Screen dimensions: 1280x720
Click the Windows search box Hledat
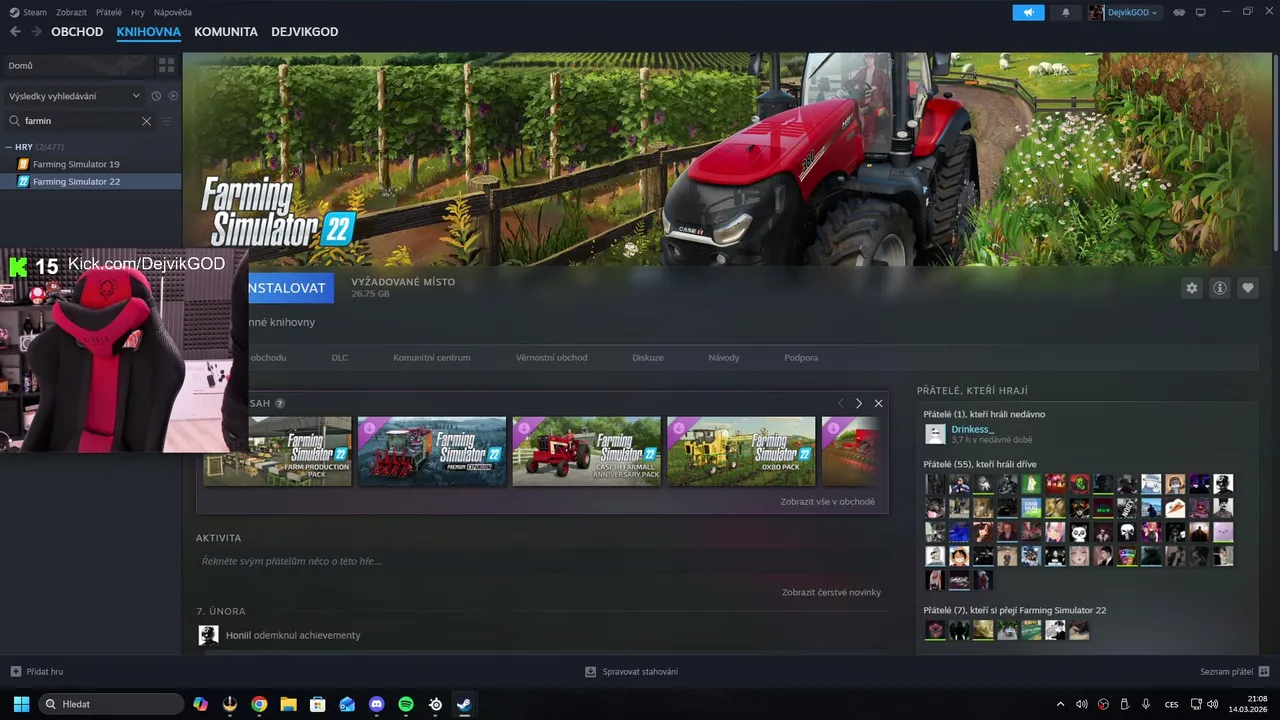111,704
